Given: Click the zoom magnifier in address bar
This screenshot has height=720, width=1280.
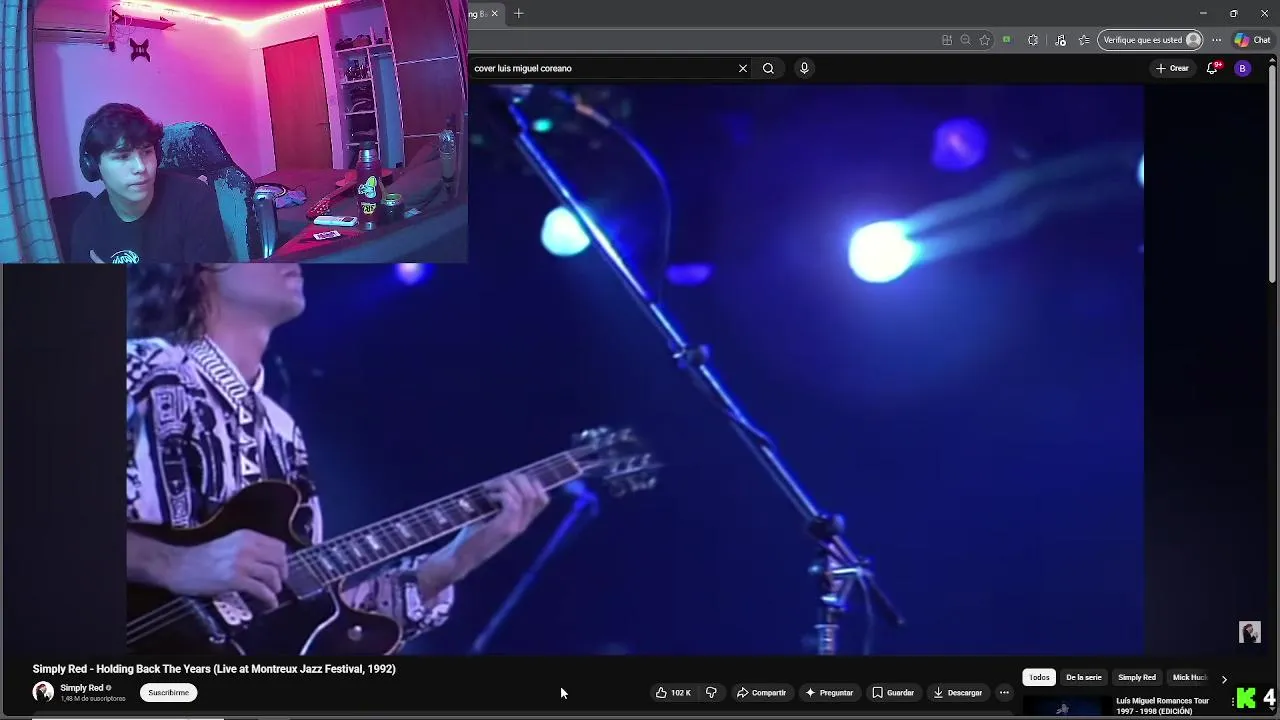Looking at the screenshot, I should (965, 40).
